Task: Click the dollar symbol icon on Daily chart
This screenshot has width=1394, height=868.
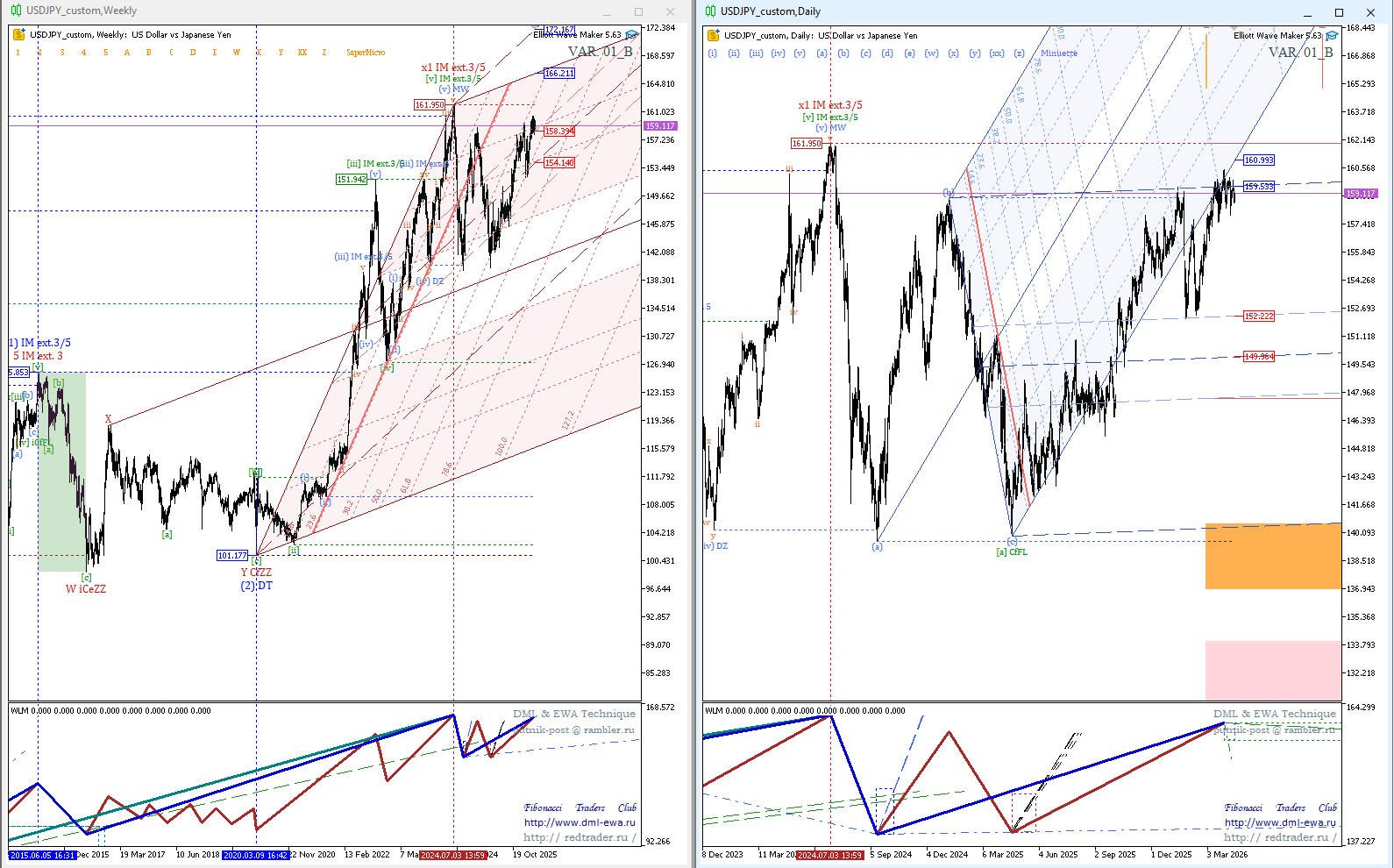Action: 713,36
